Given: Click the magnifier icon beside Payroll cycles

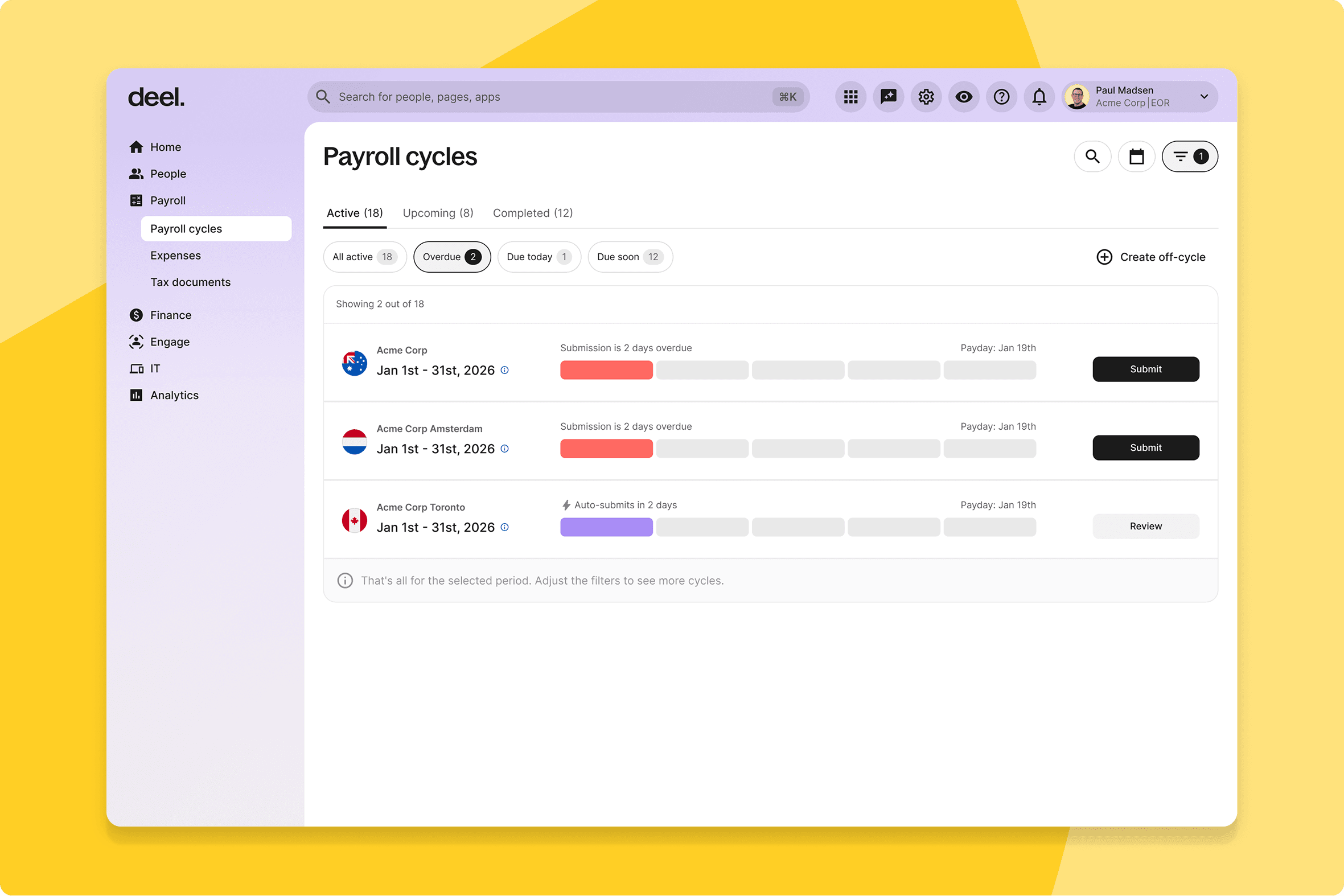Looking at the screenshot, I should (1092, 157).
